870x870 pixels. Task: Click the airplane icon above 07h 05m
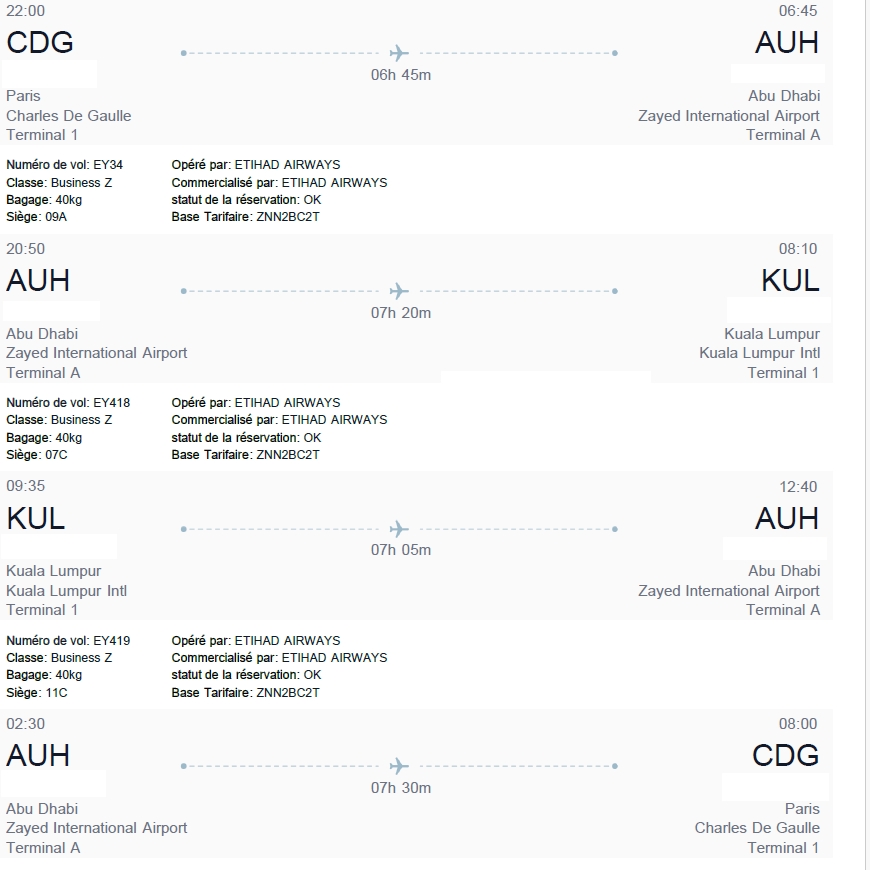[x=400, y=528]
